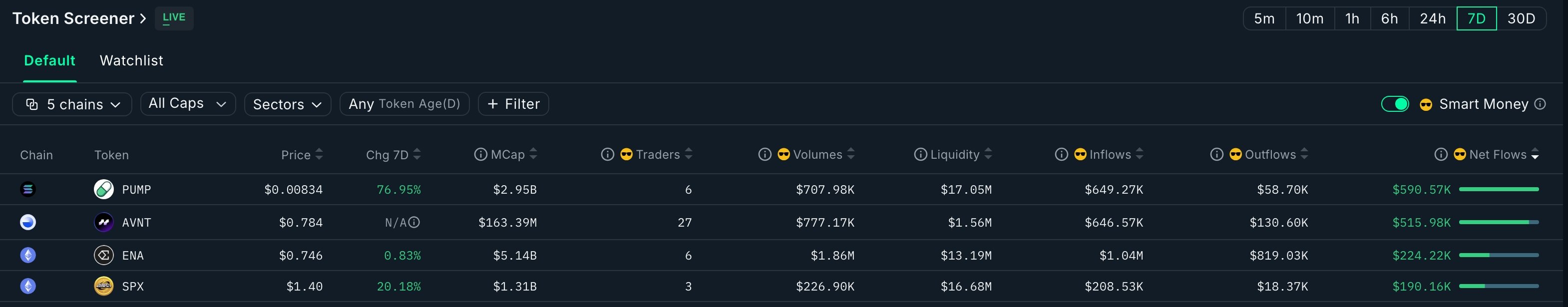Click the PUMP net flows progress bar
Image resolution: width=1568 pixels, height=307 pixels.
tap(1499, 189)
